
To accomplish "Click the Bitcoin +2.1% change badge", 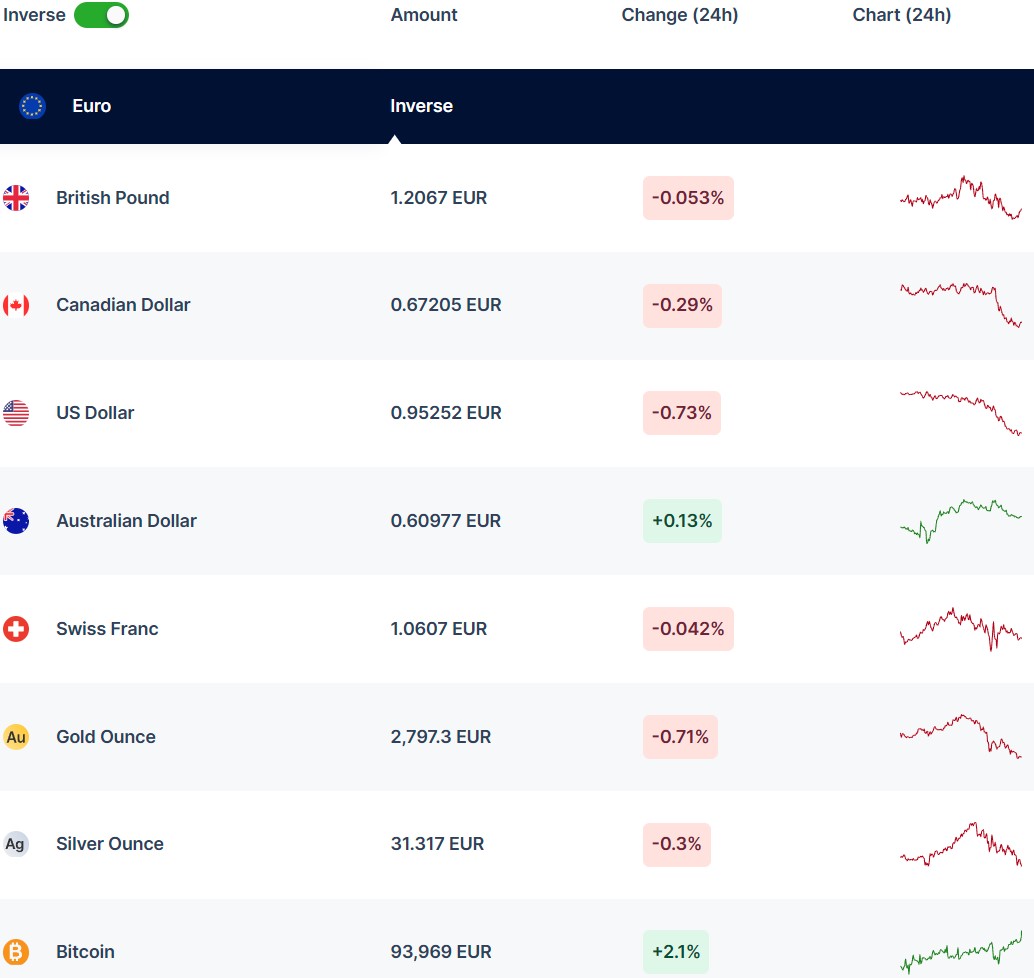I will tap(675, 952).
